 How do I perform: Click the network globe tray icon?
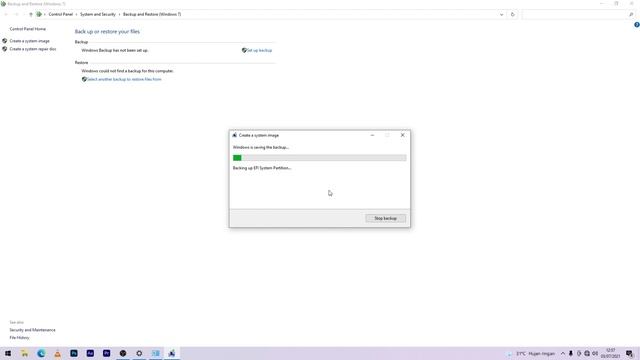[x=587, y=353]
